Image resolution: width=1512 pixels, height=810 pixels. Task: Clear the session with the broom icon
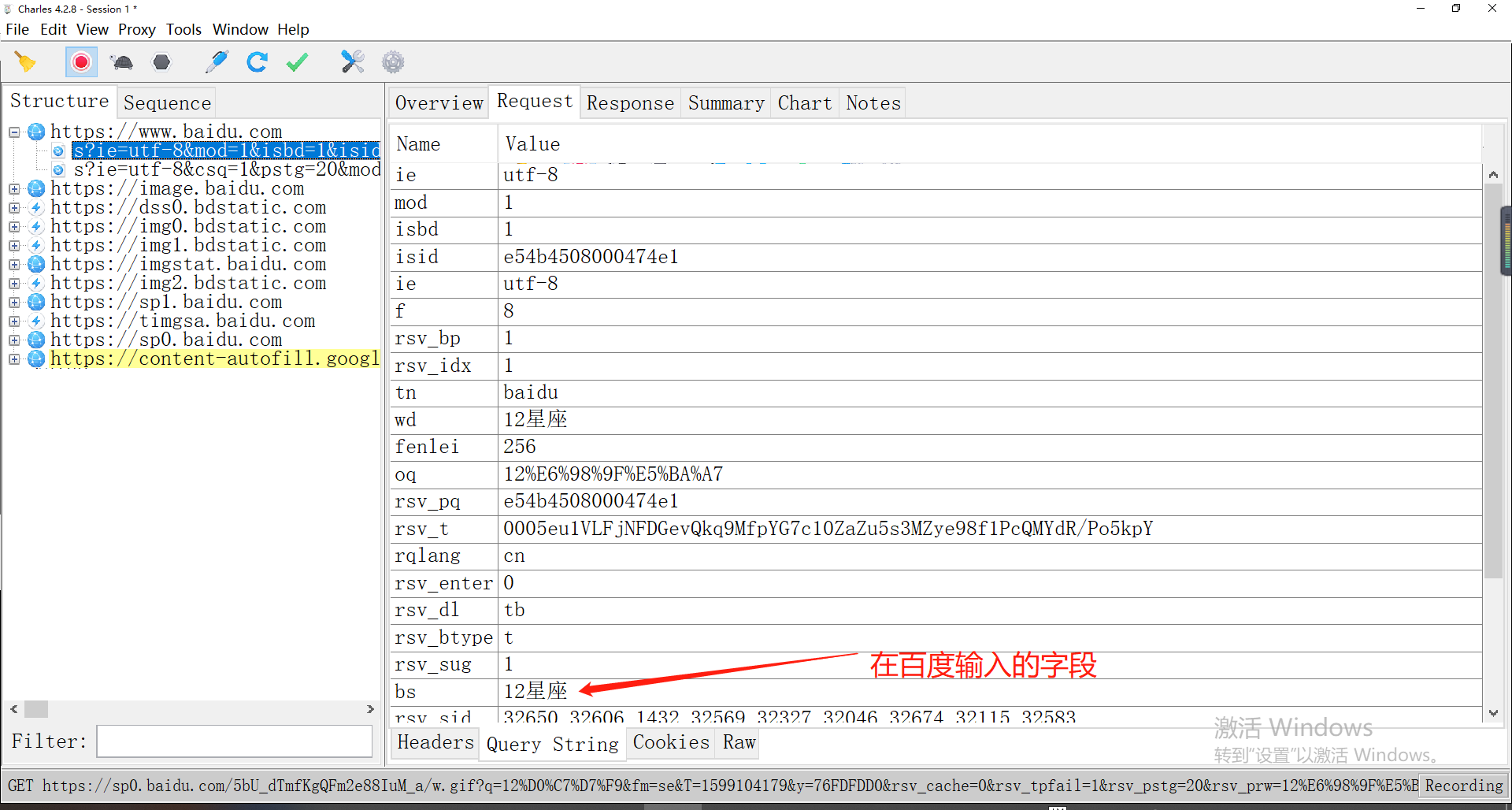coord(25,62)
